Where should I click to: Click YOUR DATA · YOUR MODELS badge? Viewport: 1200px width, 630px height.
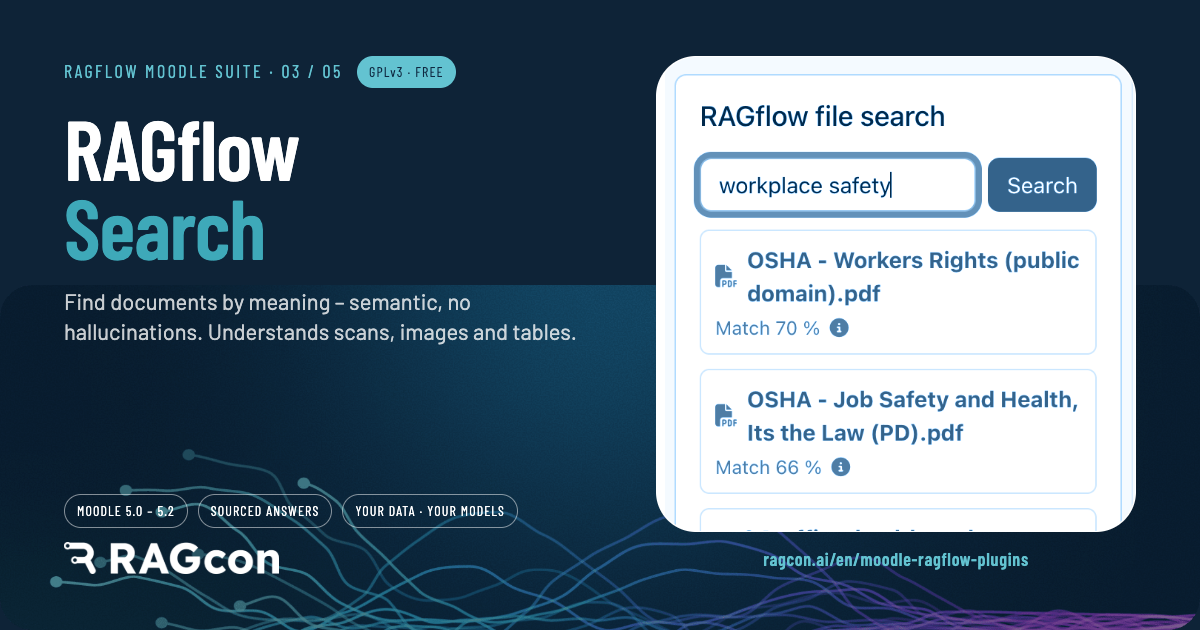[x=430, y=511]
